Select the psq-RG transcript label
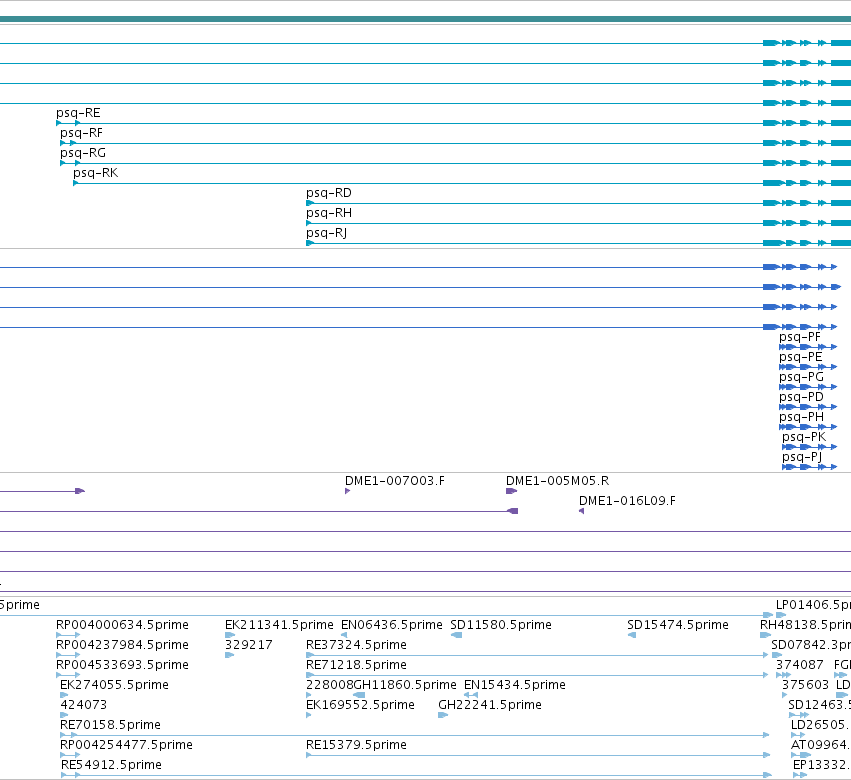 pos(83,153)
